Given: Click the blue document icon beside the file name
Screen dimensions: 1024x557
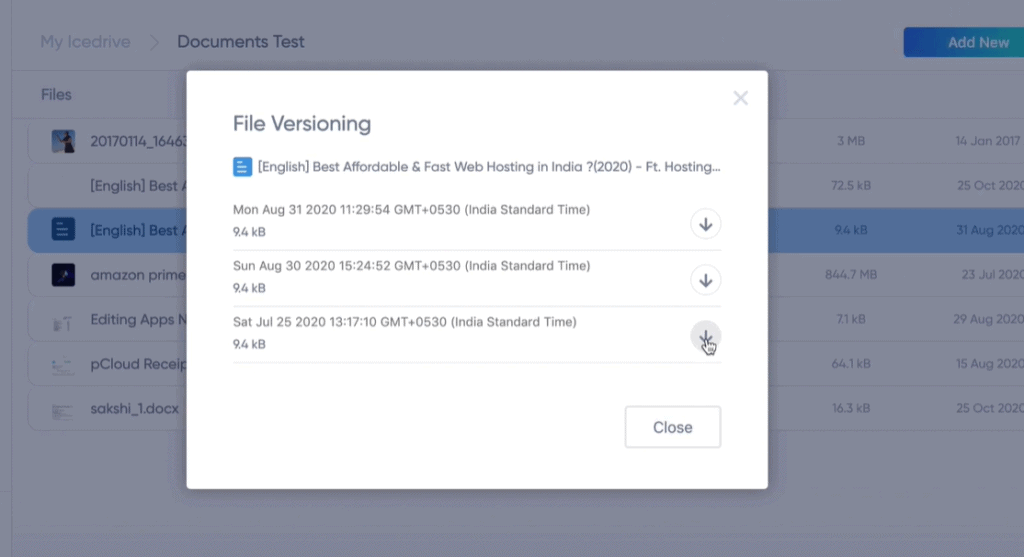Looking at the screenshot, I should [242, 167].
